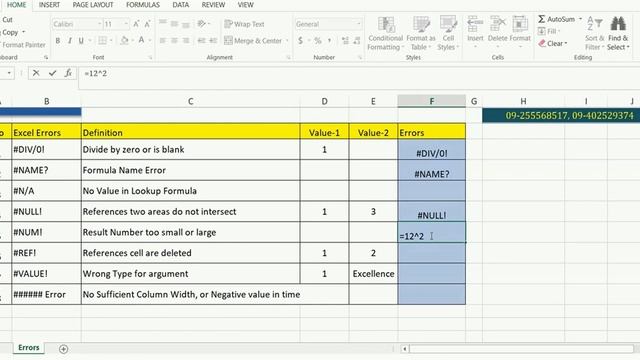Open Borders options
640x360 pixels.
(x=102, y=40)
